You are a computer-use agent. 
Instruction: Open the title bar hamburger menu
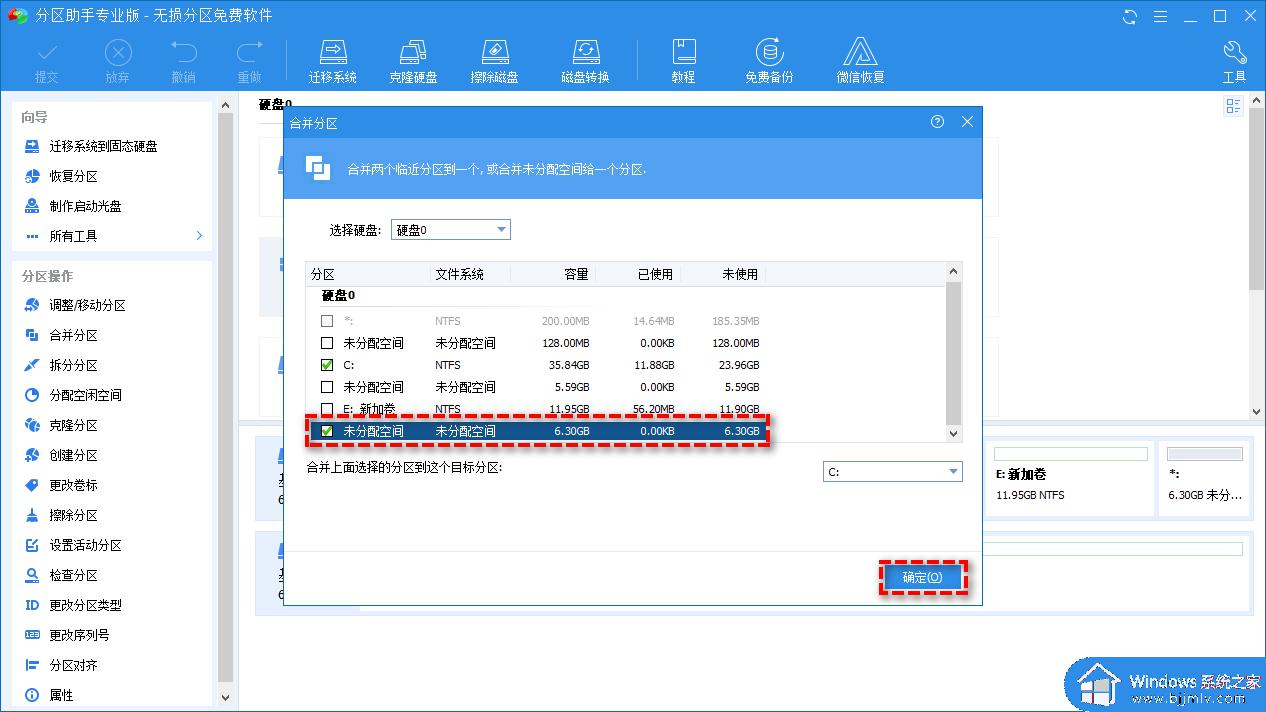point(1160,16)
